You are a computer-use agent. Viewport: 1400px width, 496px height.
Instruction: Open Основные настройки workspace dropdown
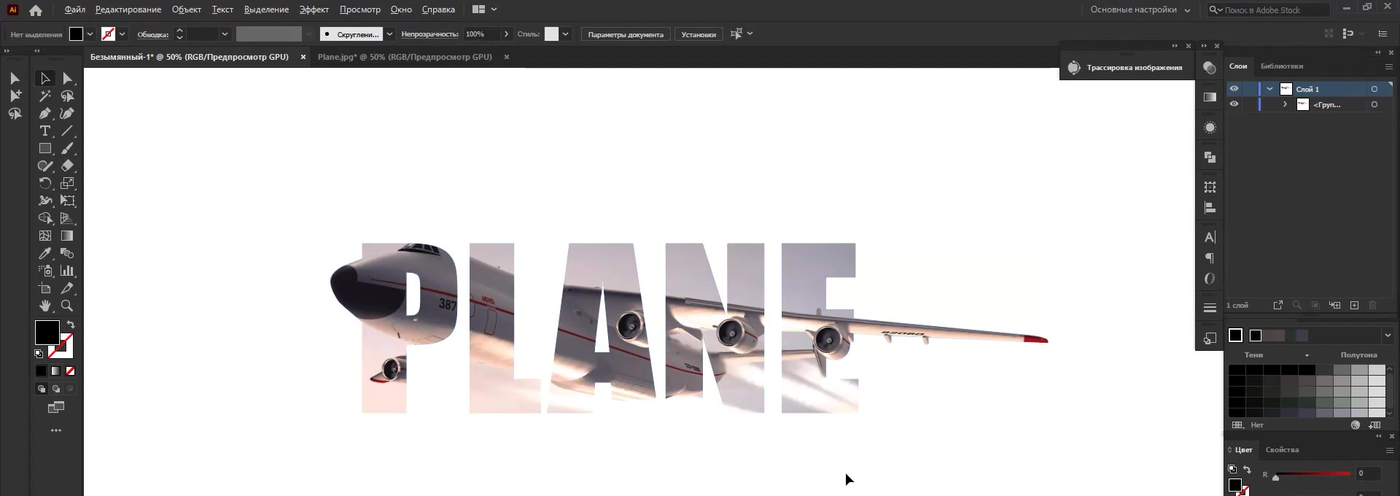[1141, 10]
